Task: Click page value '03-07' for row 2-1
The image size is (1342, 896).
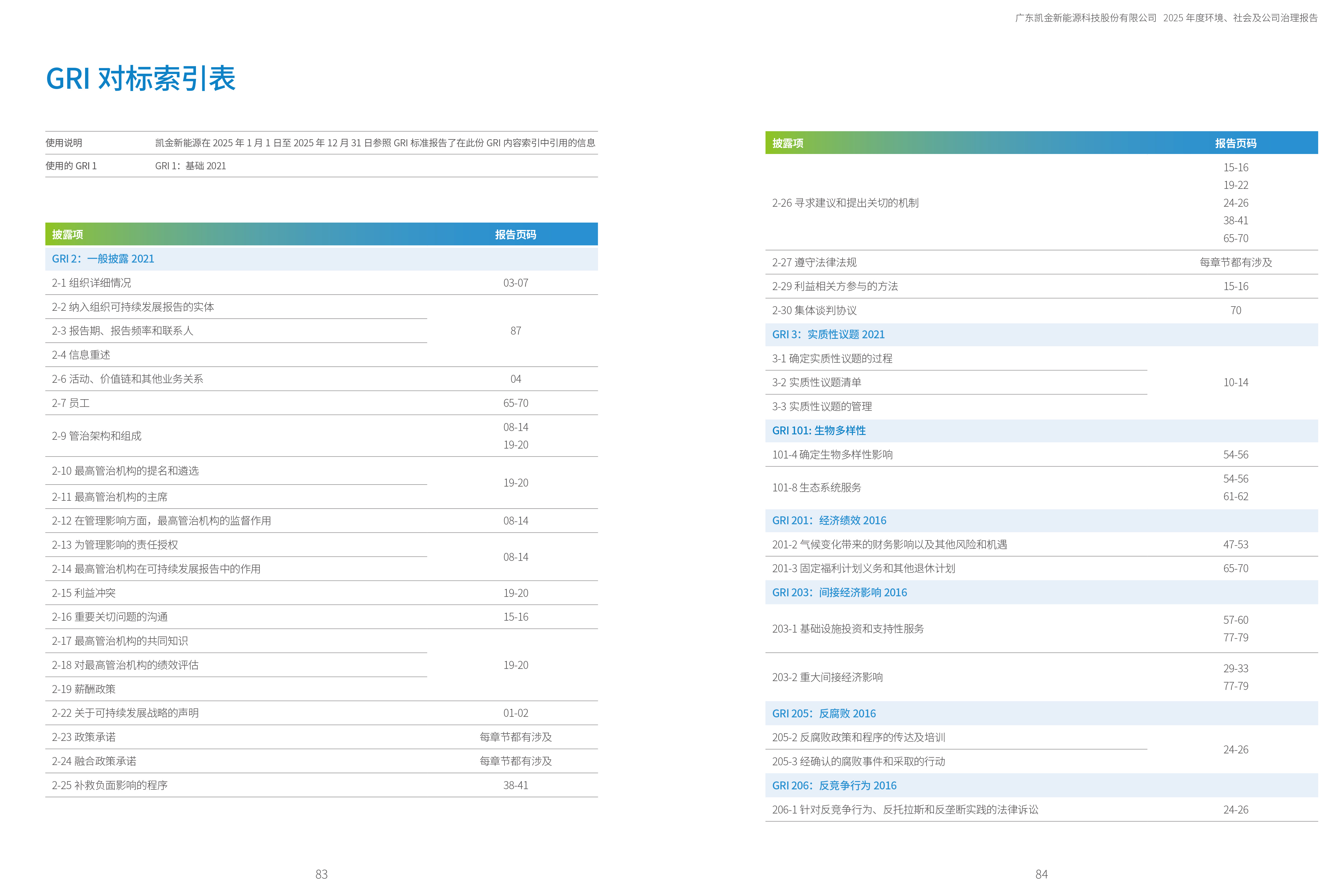Action: [516, 283]
